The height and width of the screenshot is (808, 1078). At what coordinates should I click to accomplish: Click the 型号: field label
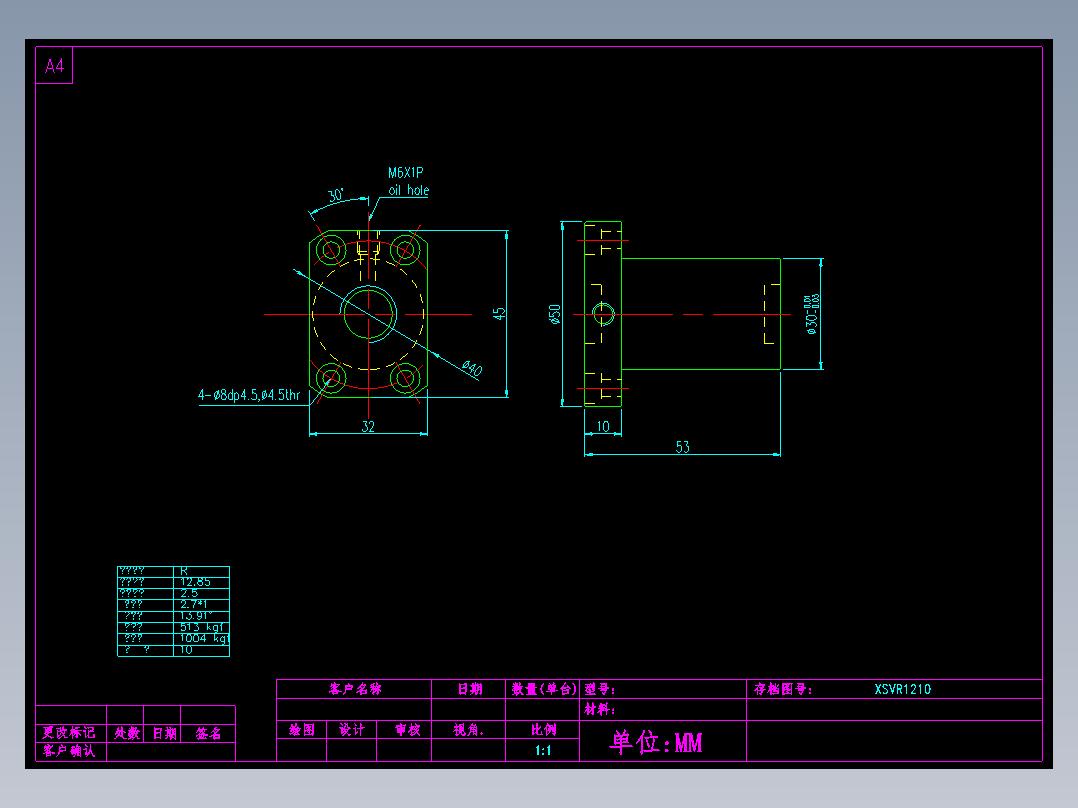[x=600, y=689]
